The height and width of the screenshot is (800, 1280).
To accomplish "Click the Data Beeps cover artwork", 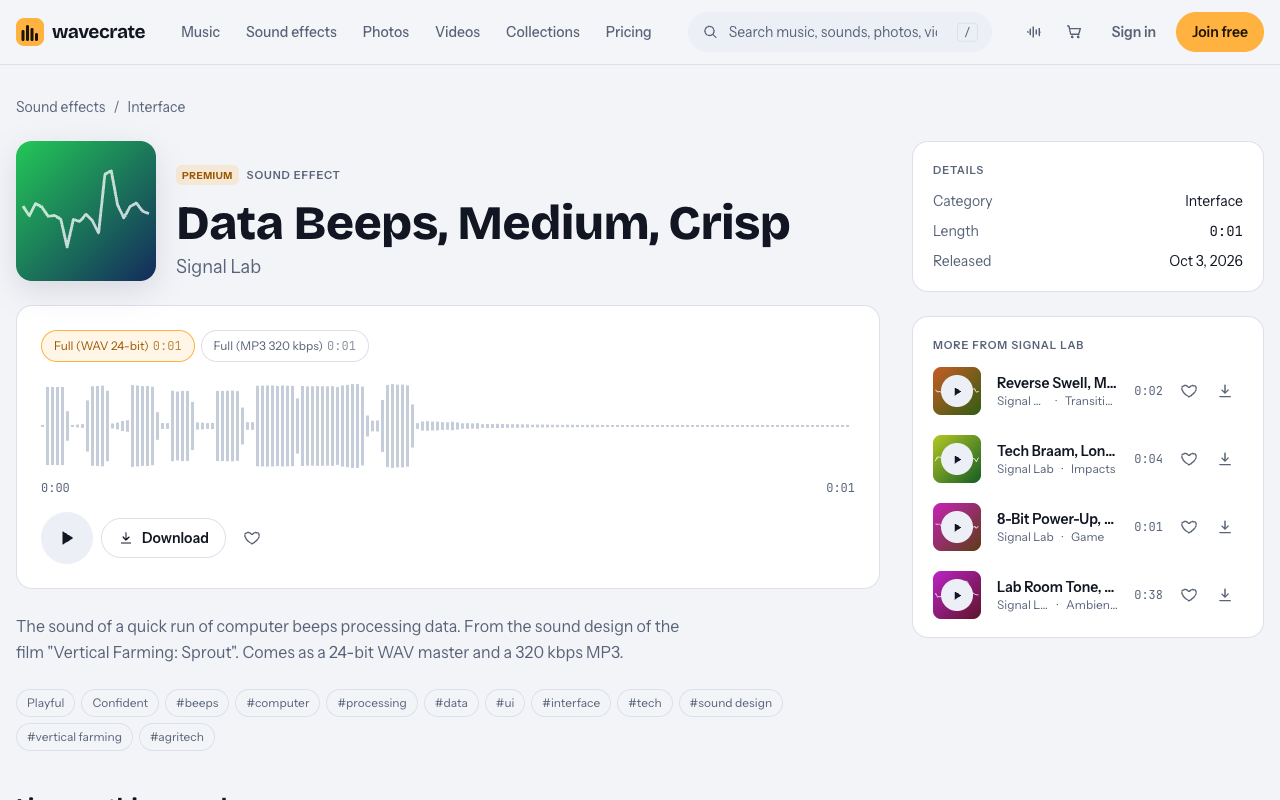I will pos(86,211).
